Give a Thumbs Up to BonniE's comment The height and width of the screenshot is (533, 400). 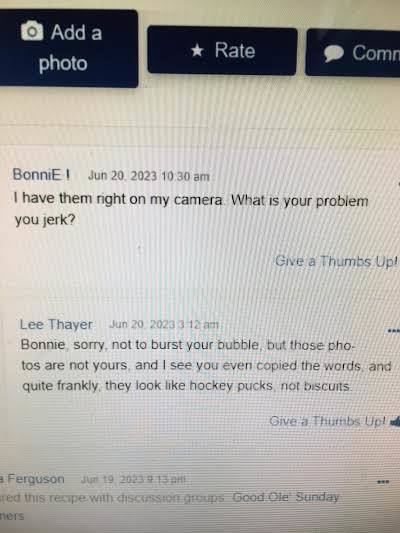(x=336, y=261)
